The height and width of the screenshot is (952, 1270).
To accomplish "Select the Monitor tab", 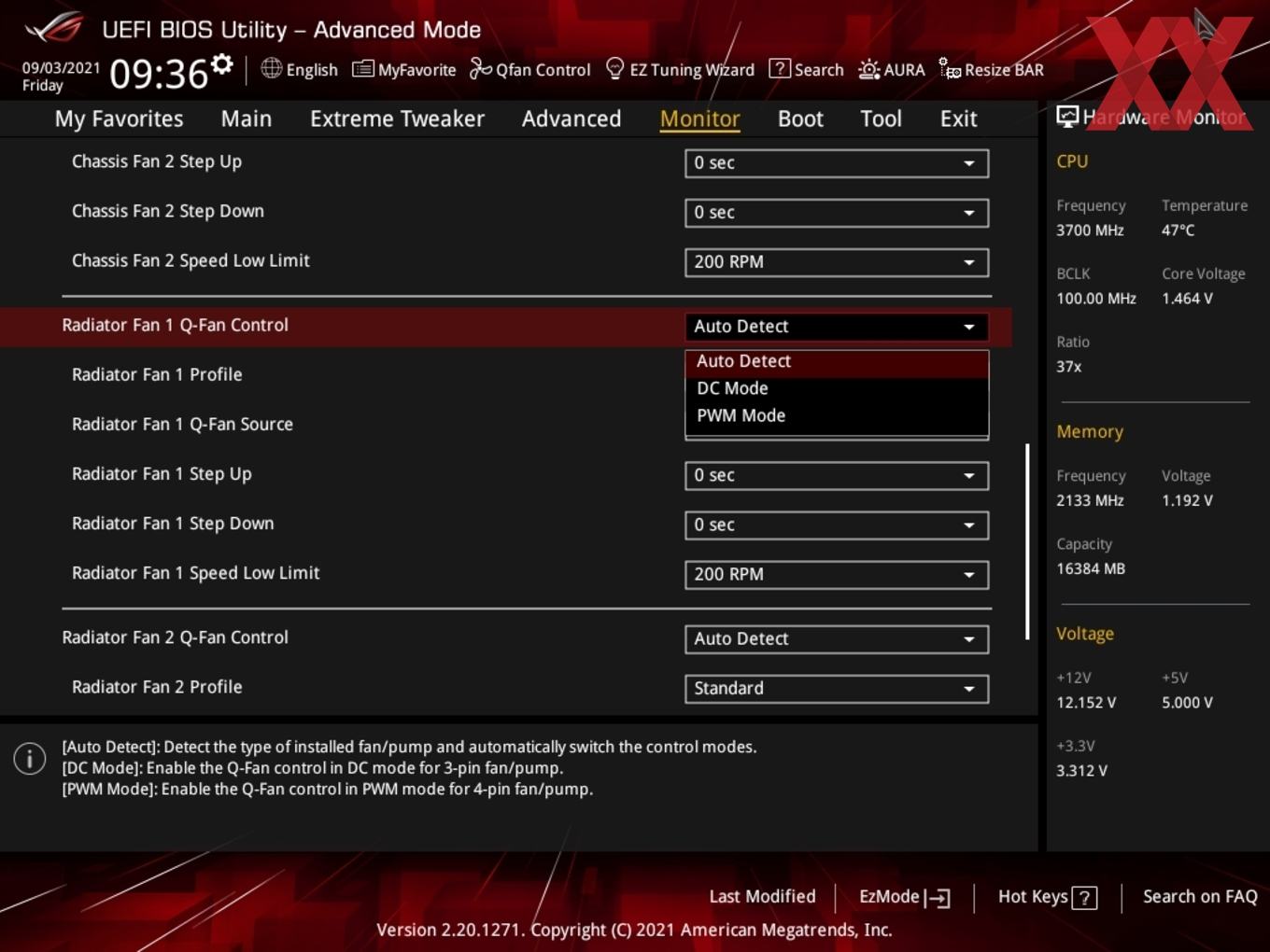I will pyautogui.click(x=700, y=119).
